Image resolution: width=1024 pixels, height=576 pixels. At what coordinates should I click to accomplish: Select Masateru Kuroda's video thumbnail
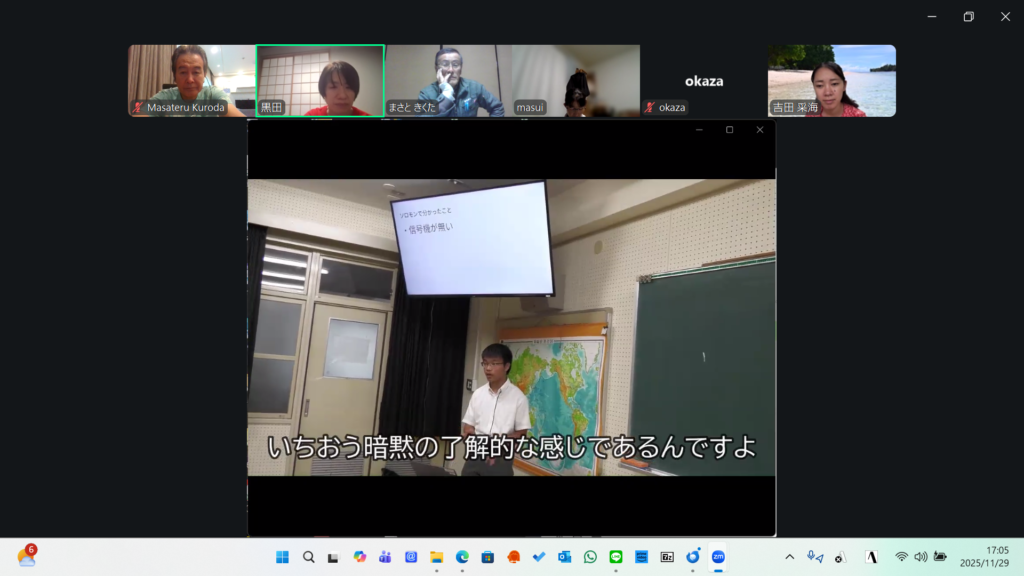click(192, 80)
